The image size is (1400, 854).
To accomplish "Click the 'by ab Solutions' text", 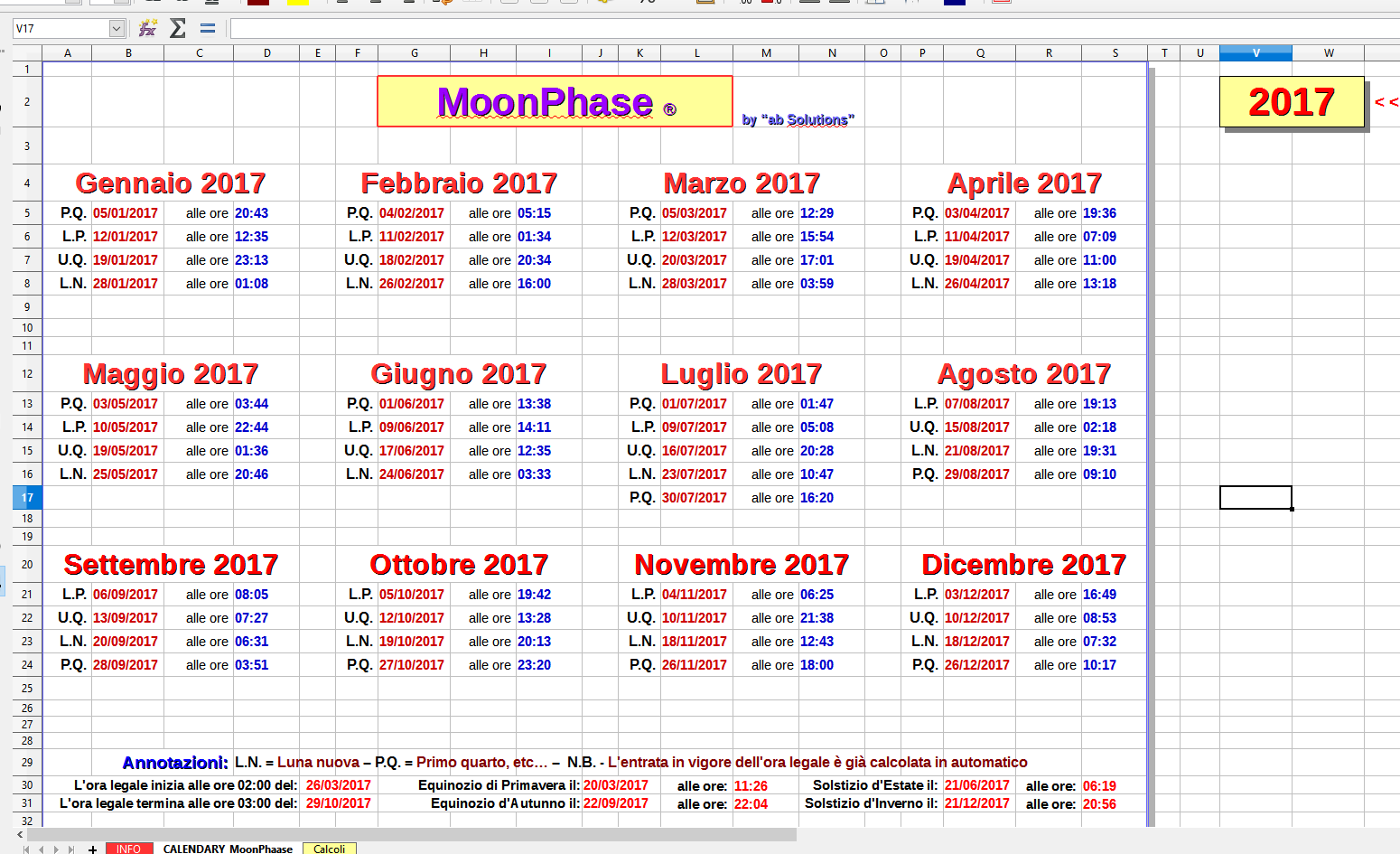I will [x=798, y=119].
